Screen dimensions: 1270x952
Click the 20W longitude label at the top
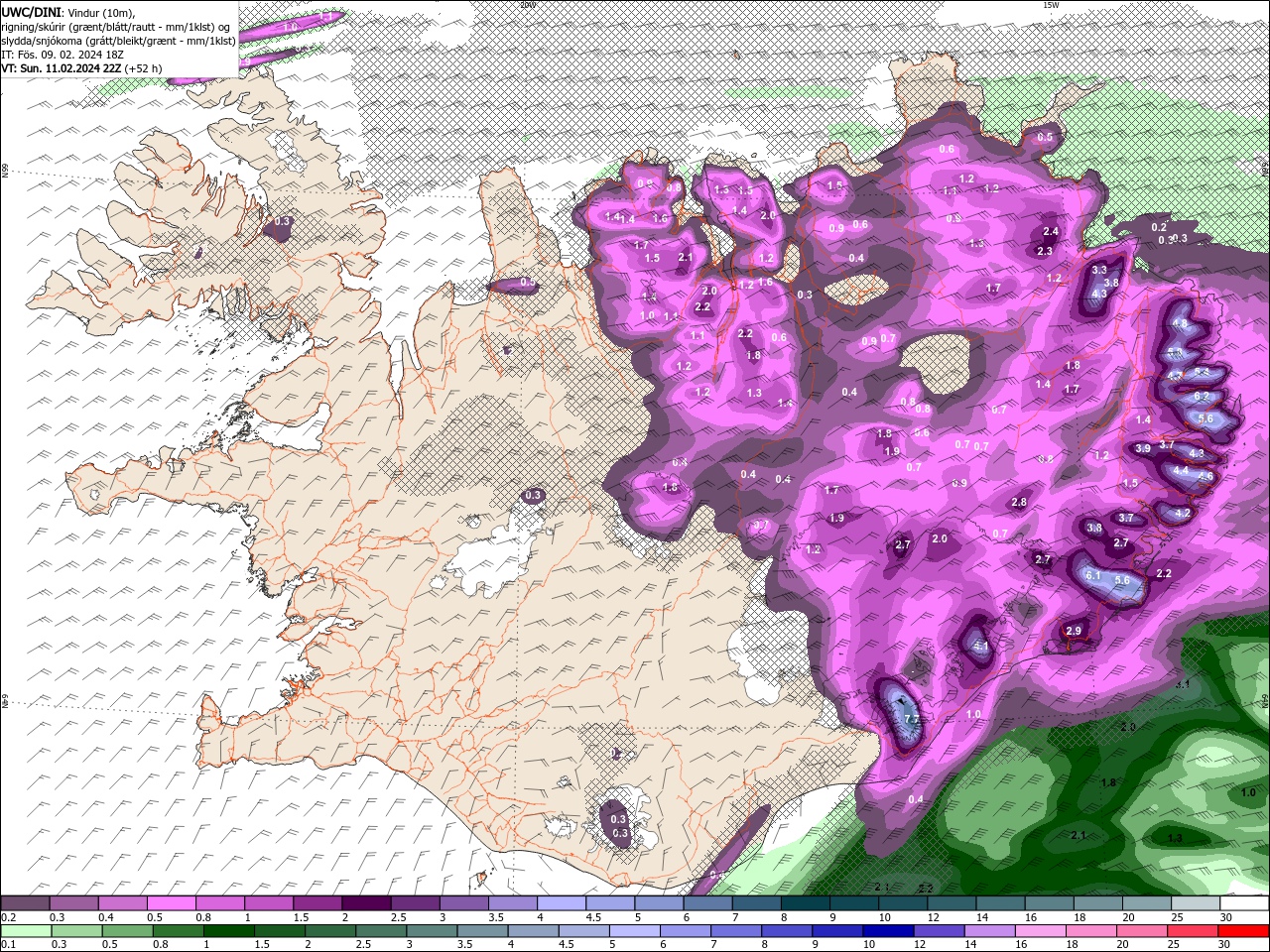527,5
